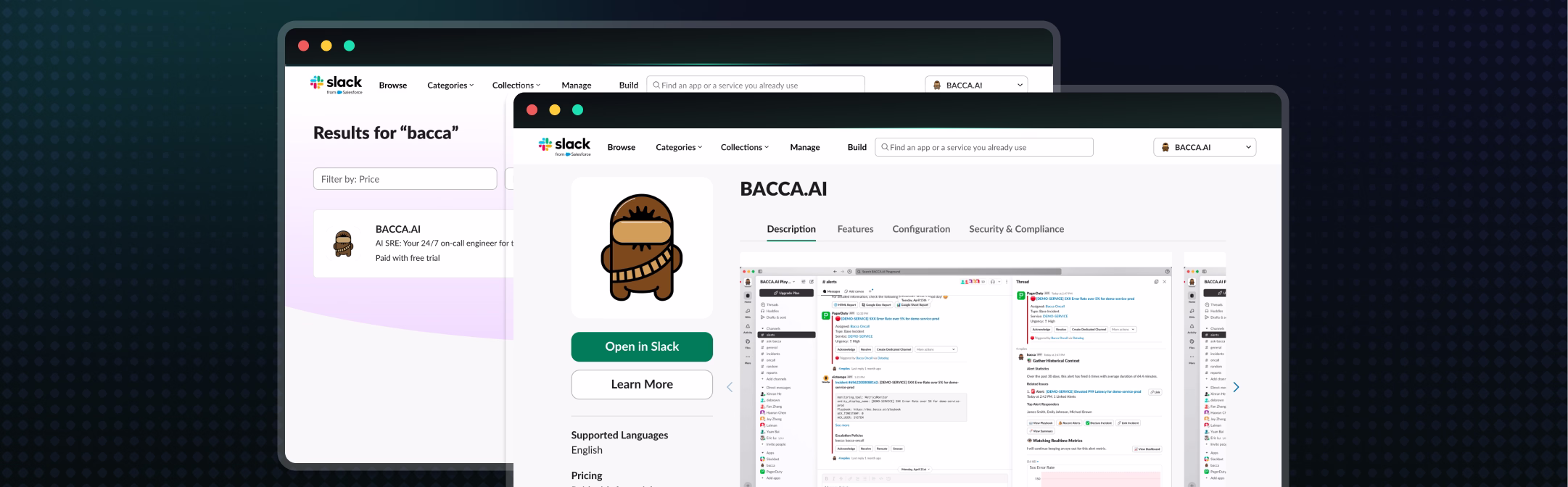Go to the previous screenshot arrow
The height and width of the screenshot is (487, 1568).
(x=730, y=388)
